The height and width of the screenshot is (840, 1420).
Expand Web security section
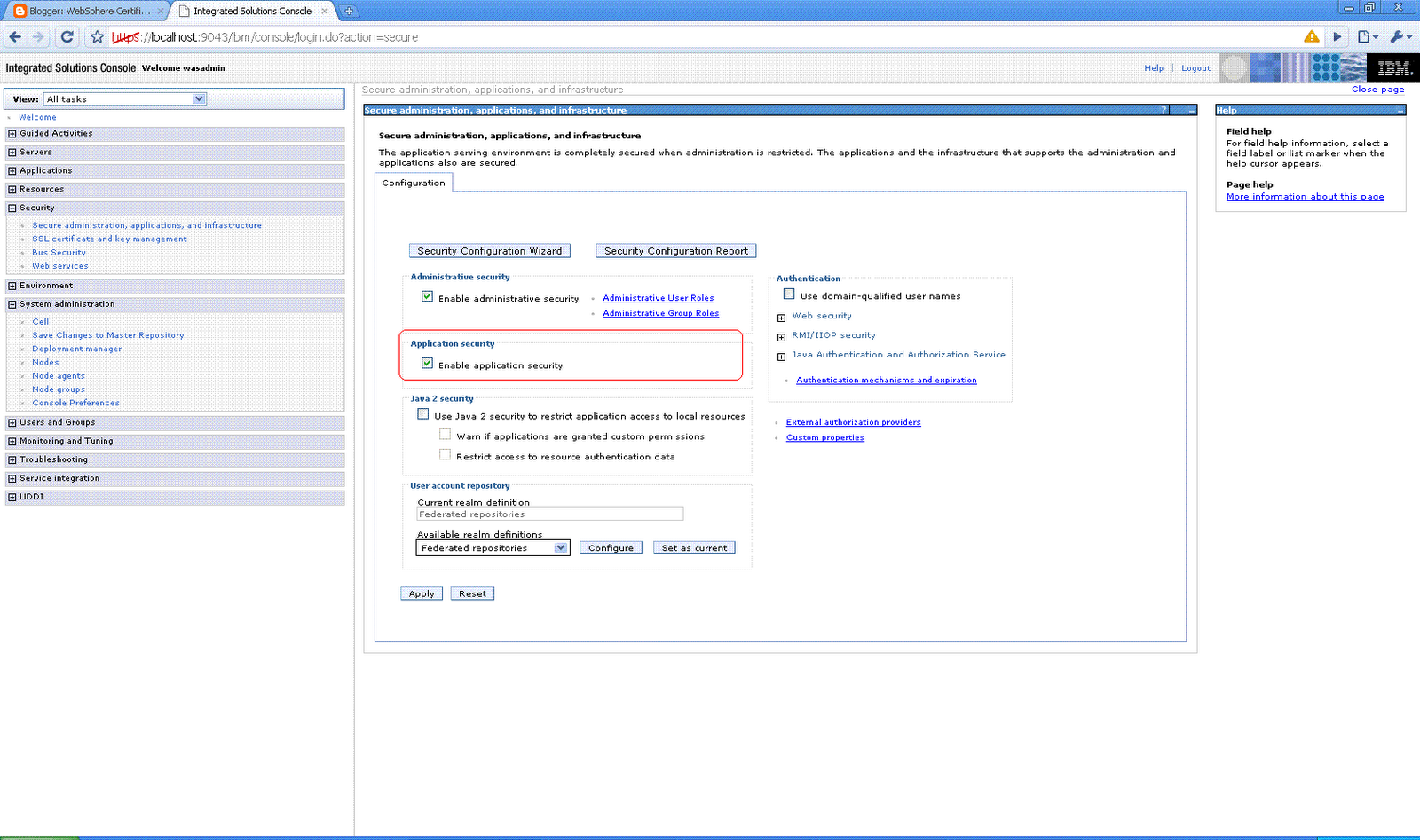click(782, 318)
